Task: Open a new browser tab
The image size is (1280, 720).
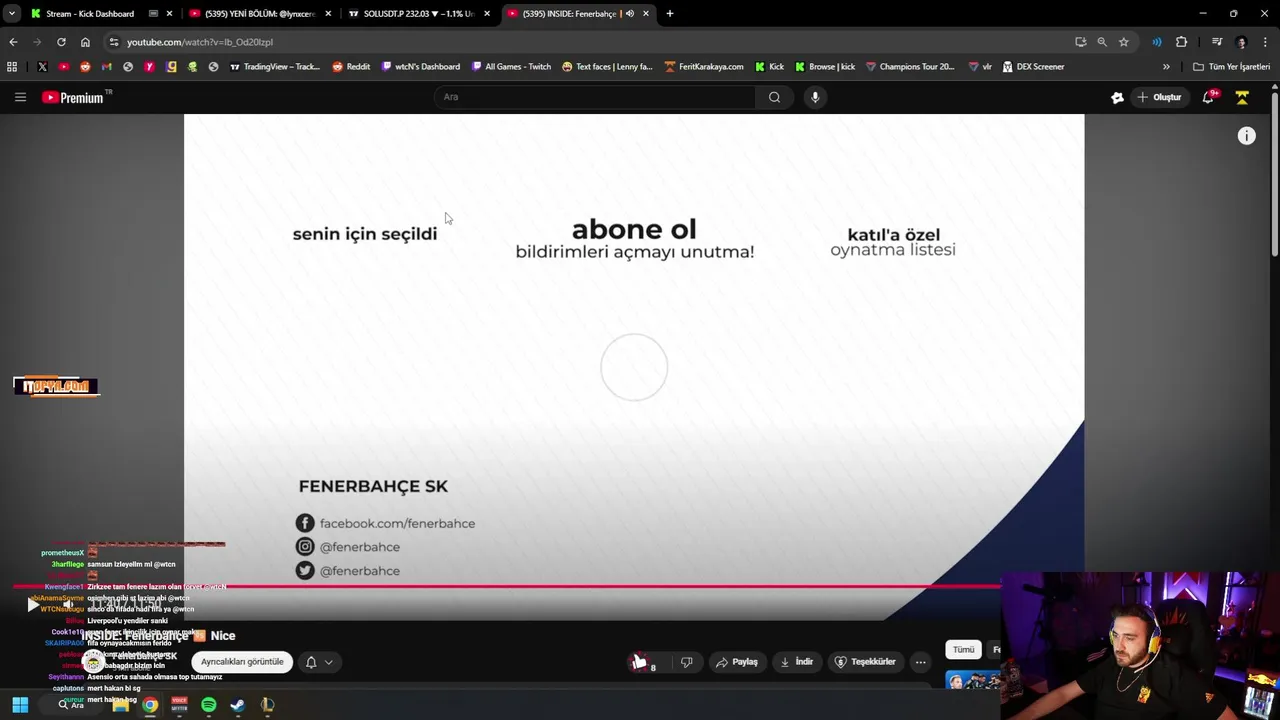Action: tap(670, 14)
